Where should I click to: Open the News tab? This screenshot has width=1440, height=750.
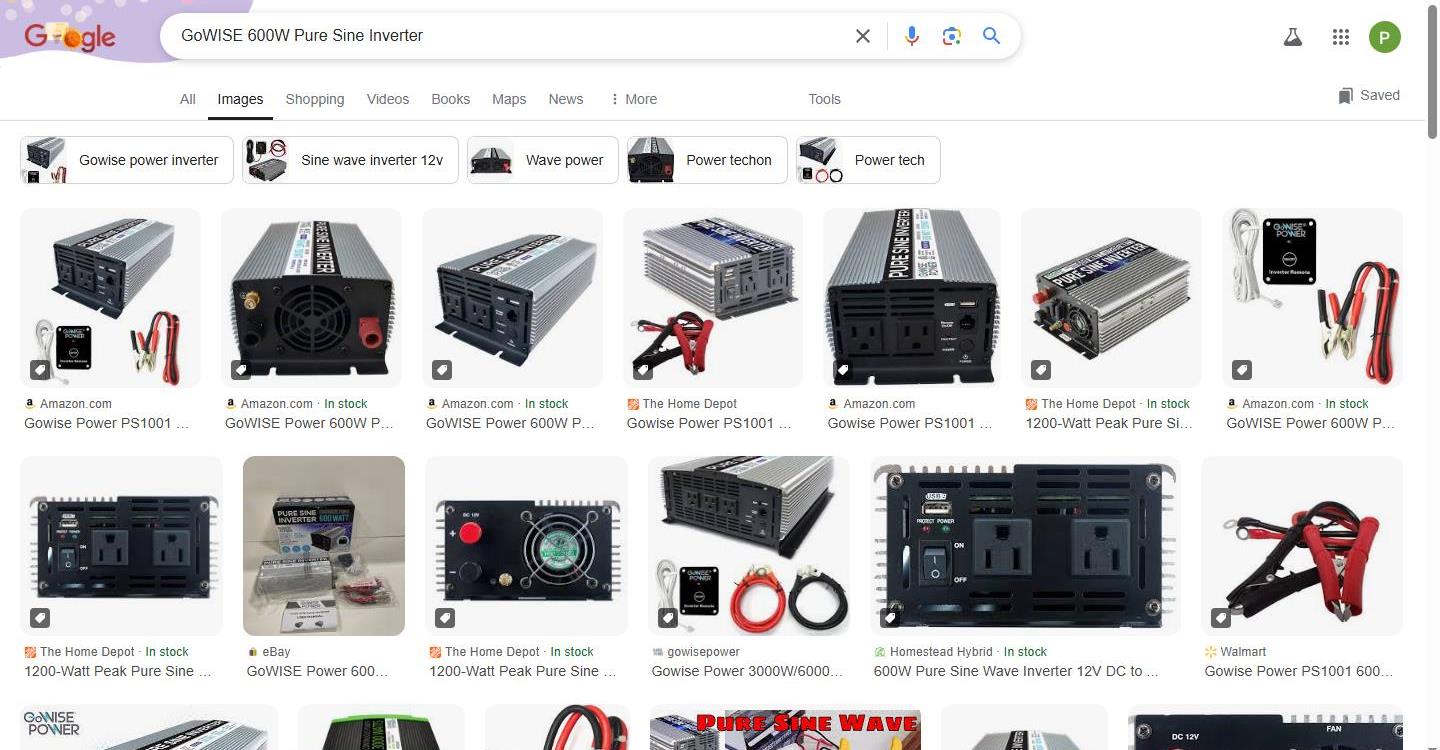(565, 99)
